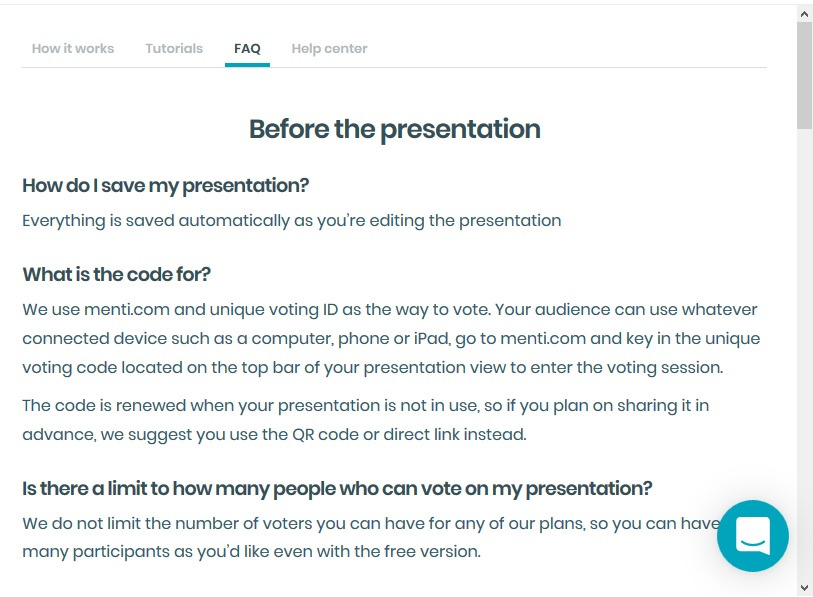The width and height of the screenshot is (813, 597).
Task: Click the question about voter limit
Action: (x=337, y=489)
